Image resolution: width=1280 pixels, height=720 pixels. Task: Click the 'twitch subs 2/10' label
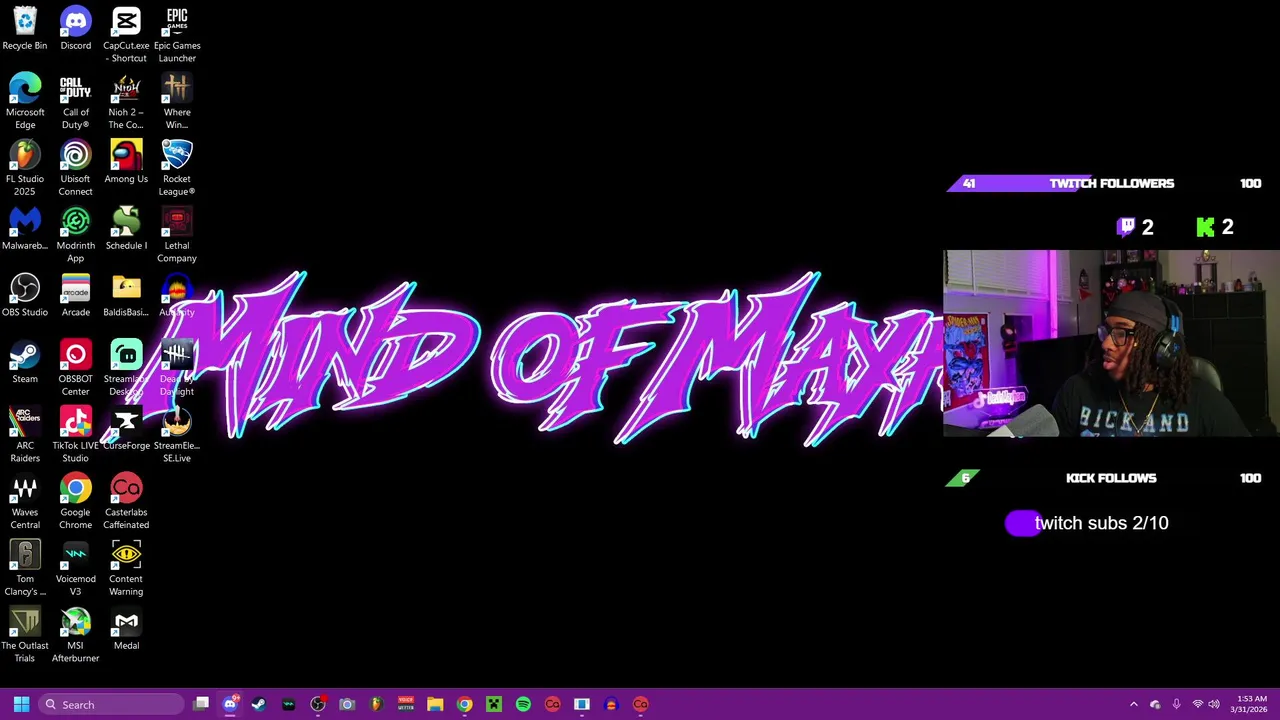[x=1101, y=523]
